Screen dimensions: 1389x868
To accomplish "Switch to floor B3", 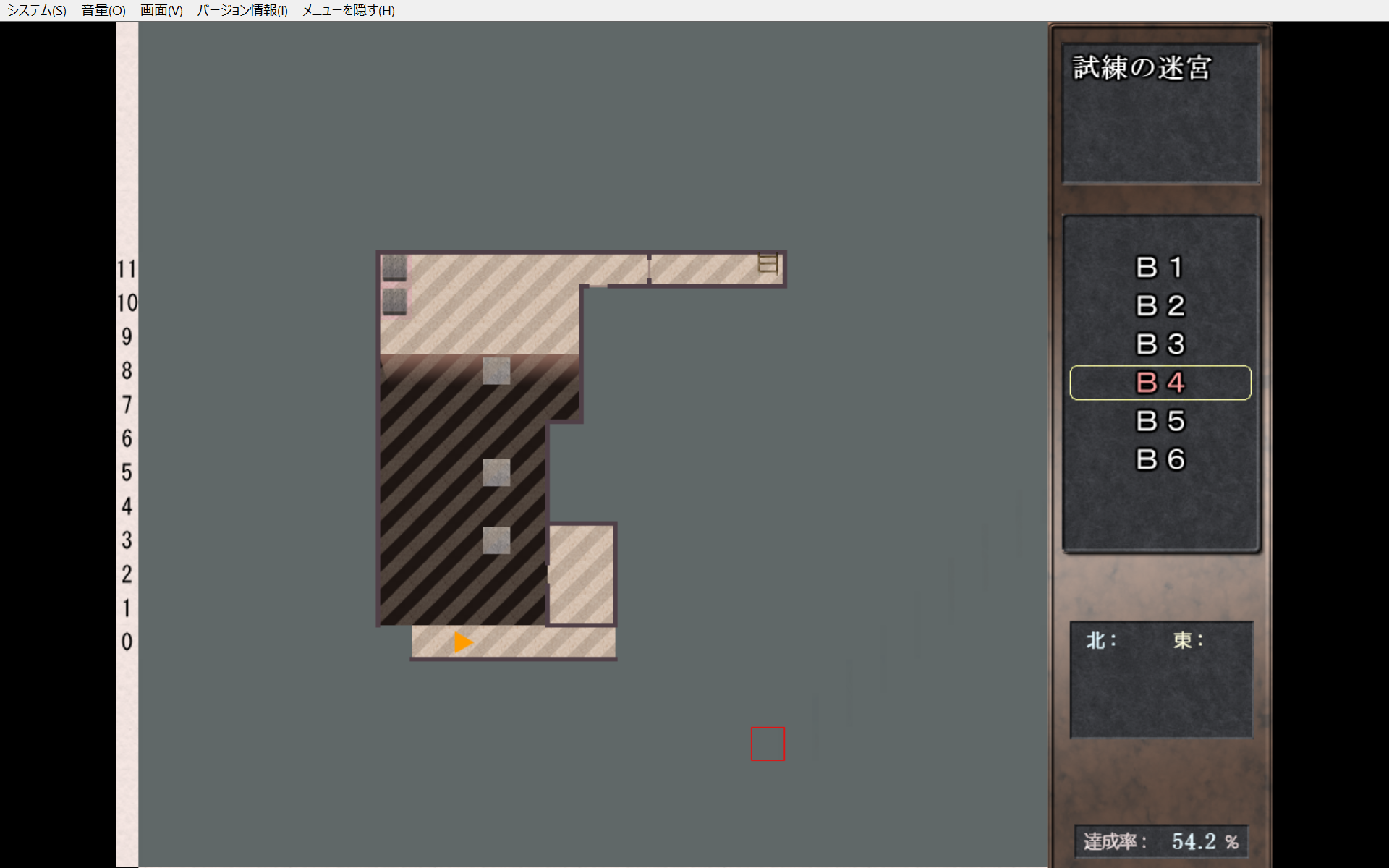I will pos(1160,344).
